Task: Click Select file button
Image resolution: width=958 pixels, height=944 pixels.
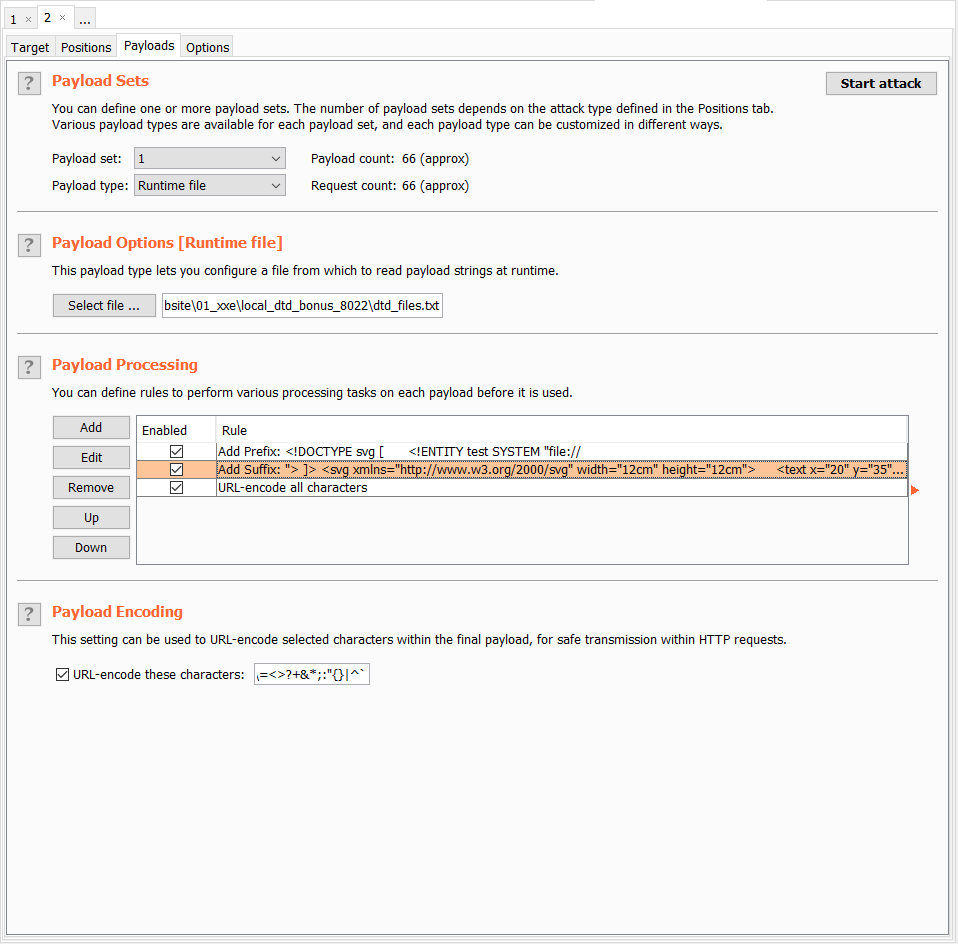Action: click(x=104, y=306)
